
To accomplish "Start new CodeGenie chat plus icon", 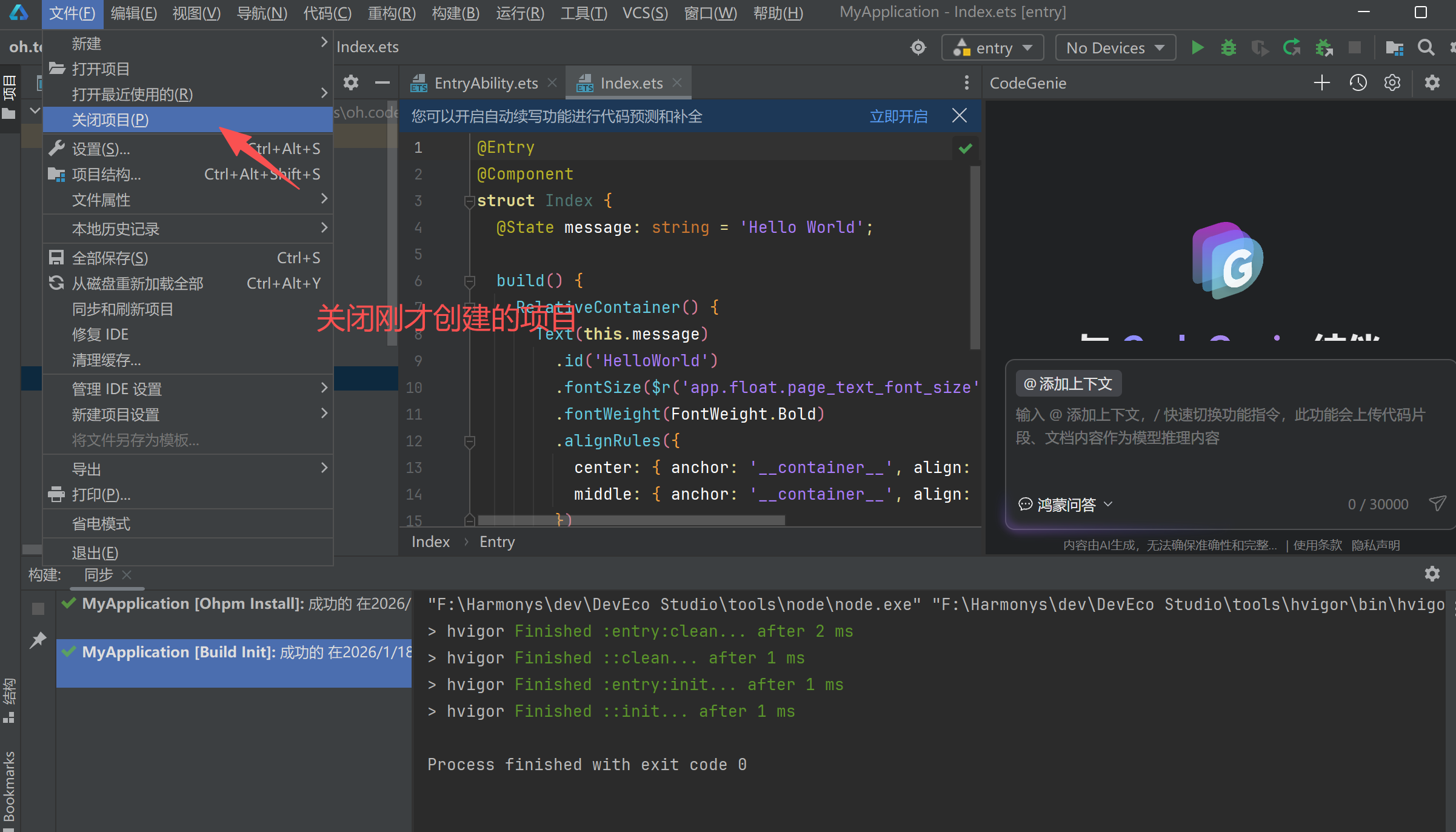I will (1322, 83).
